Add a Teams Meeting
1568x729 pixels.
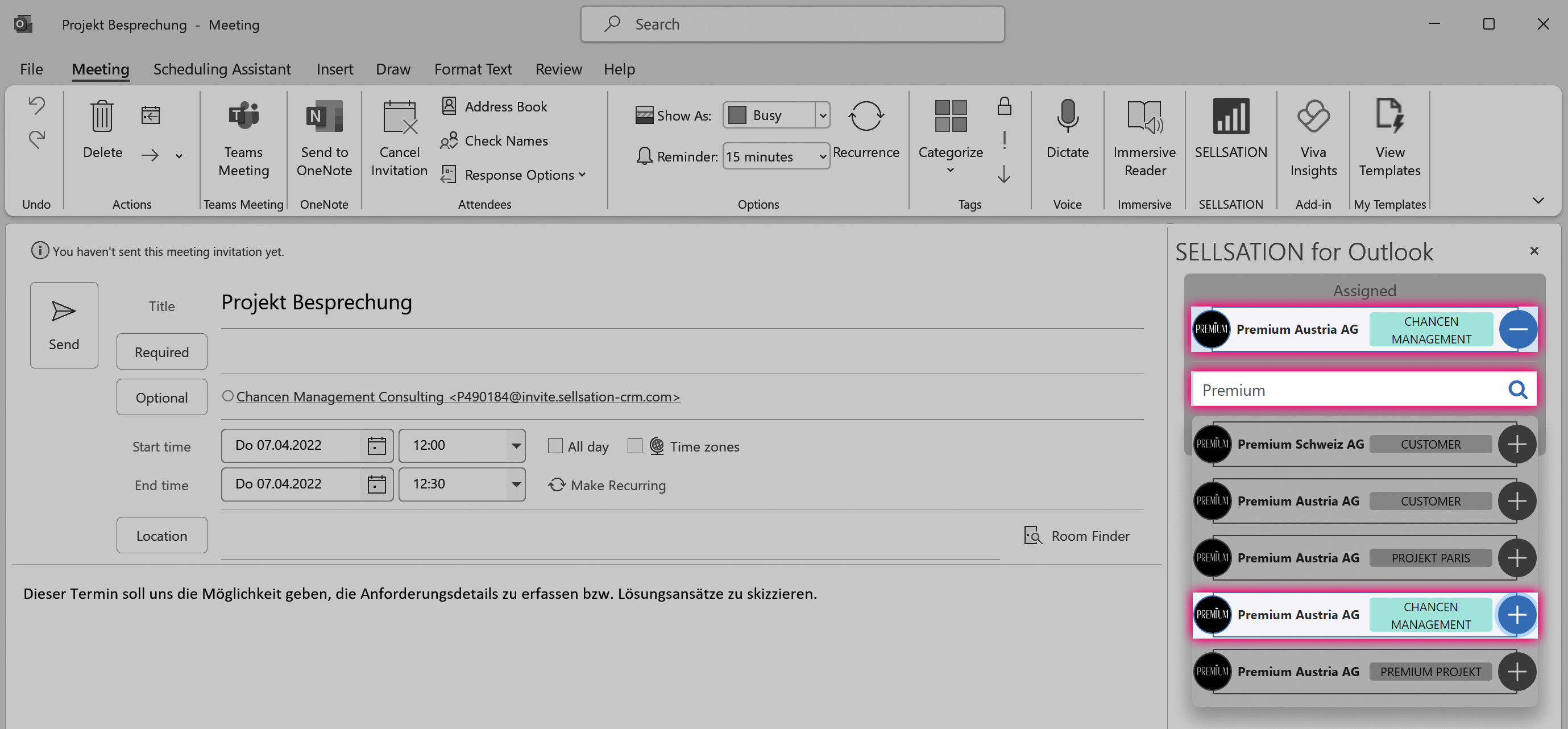(243, 138)
